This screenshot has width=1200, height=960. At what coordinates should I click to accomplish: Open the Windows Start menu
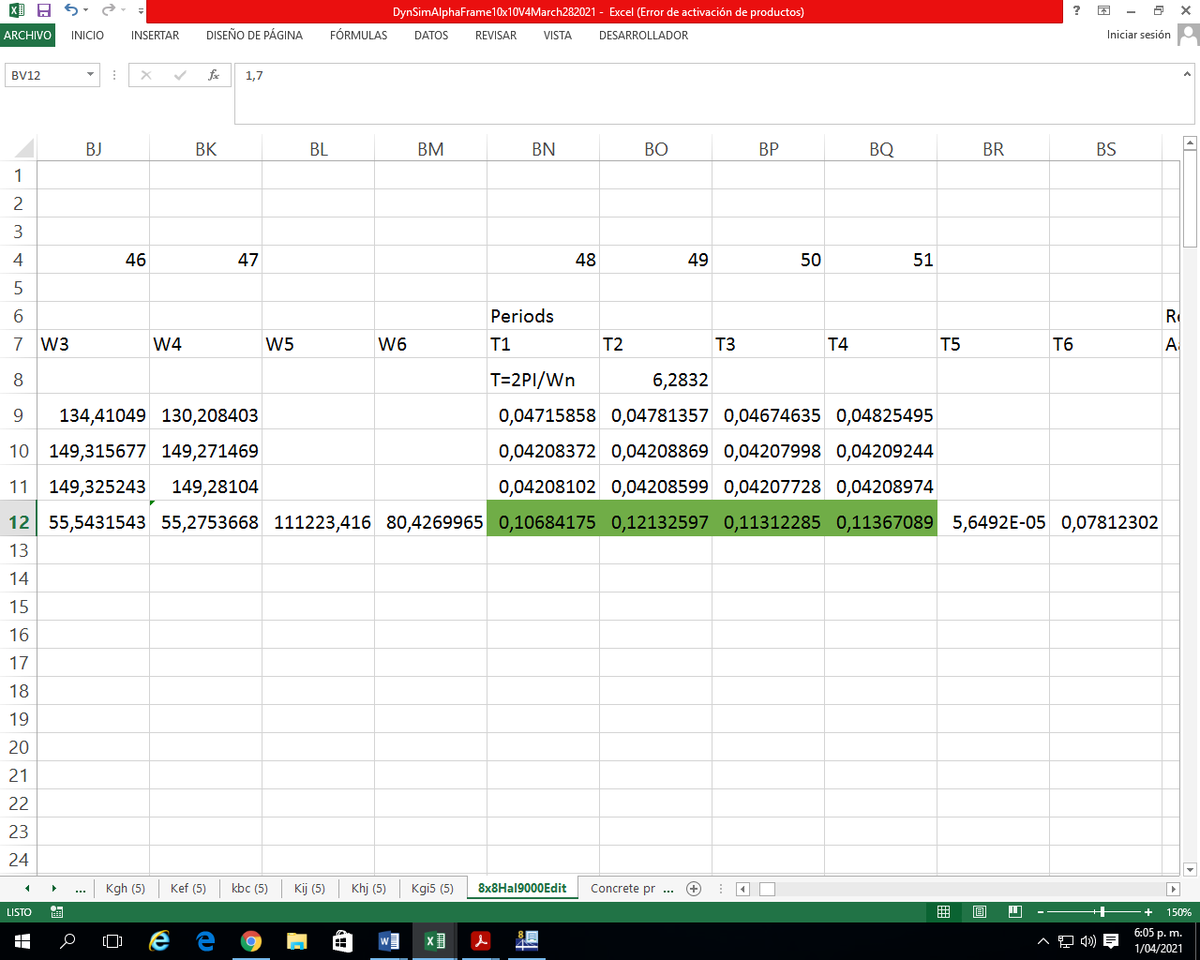[x=20, y=941]
